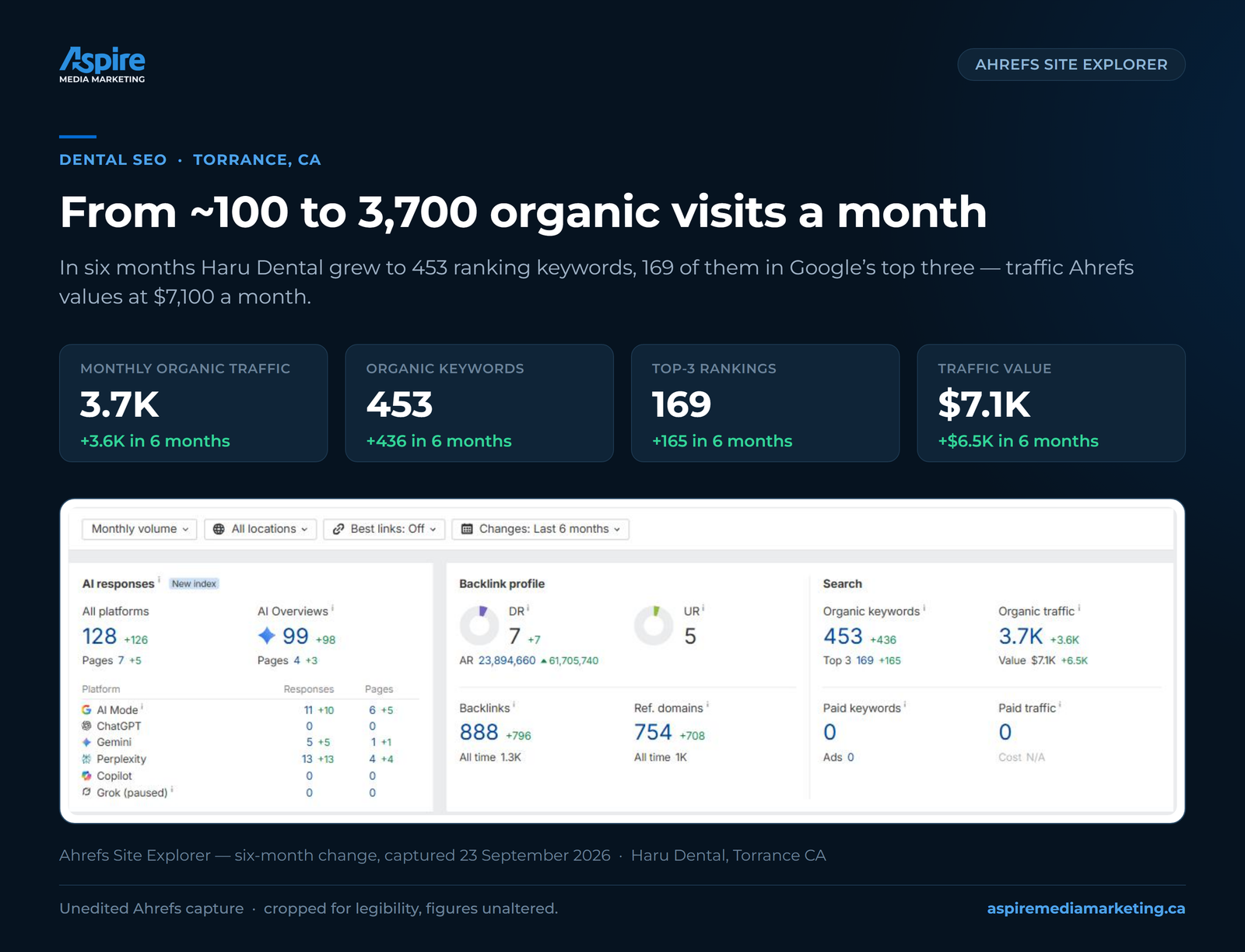The width and height of the screenshot is (1245, 952).
Task: Click the 'Cost N/A' text
Action: tap(1022, 758)
